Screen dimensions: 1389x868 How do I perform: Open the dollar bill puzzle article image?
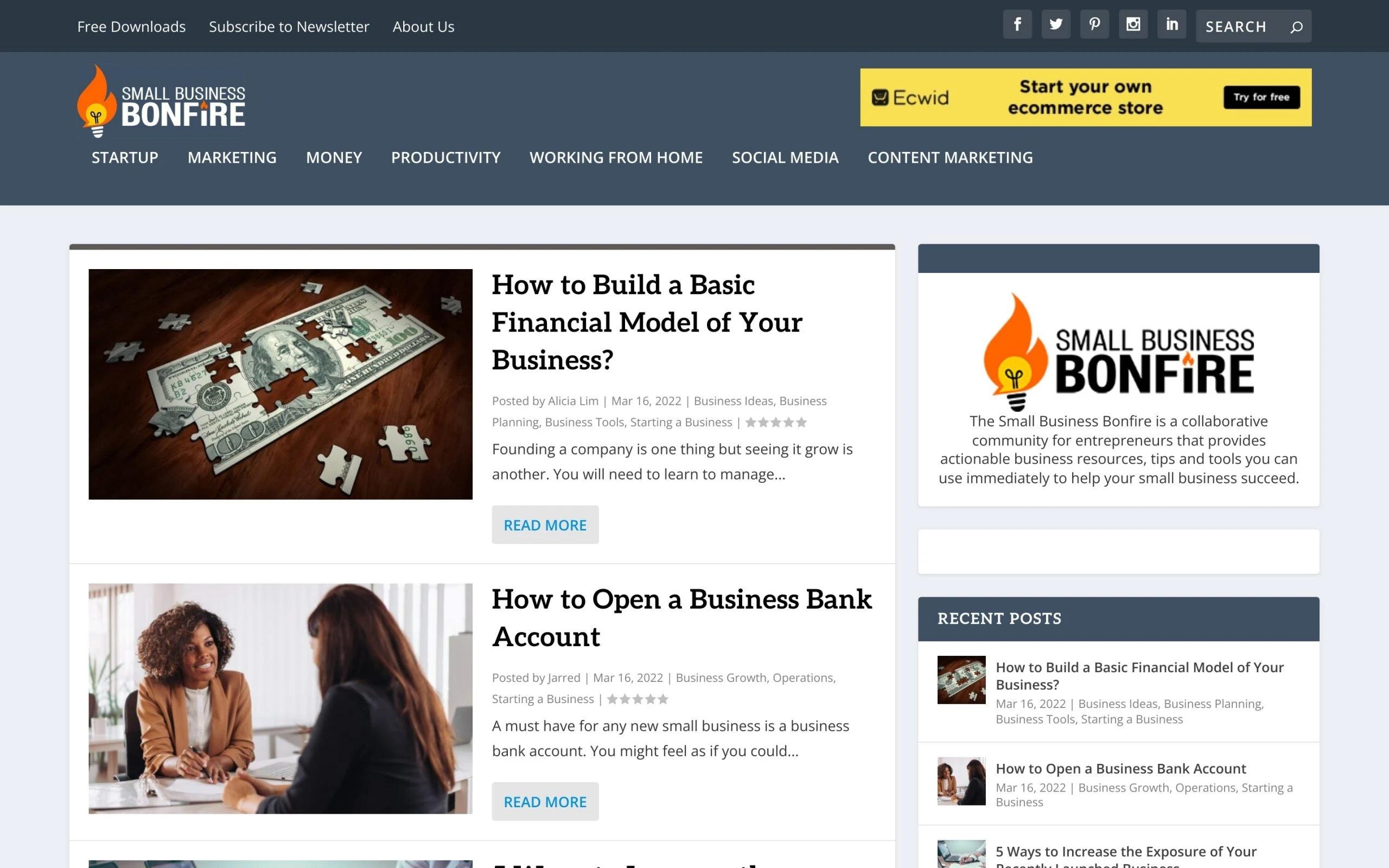(280, 384)
